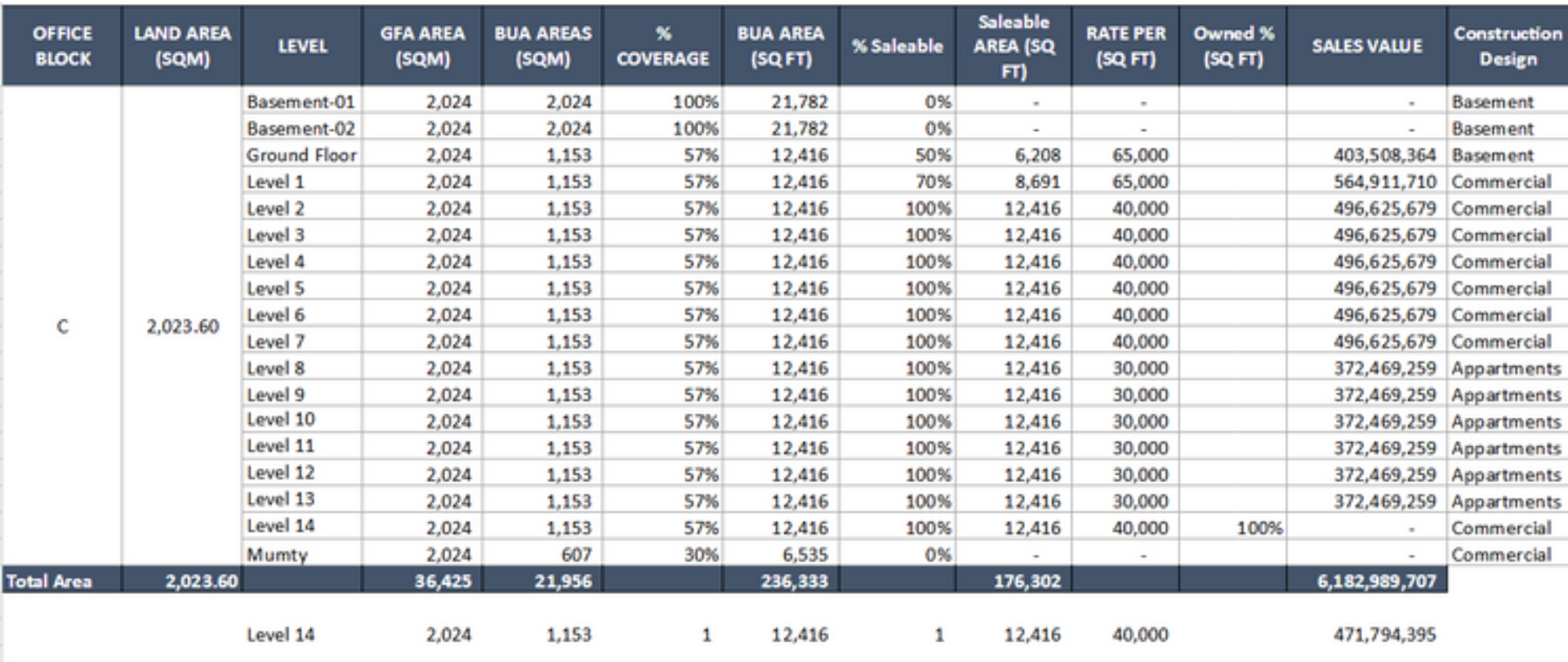The image size is (1568, 662).
Task: Click the office block "C" cell
Action: pyautogui.click(x=62, y=327)
